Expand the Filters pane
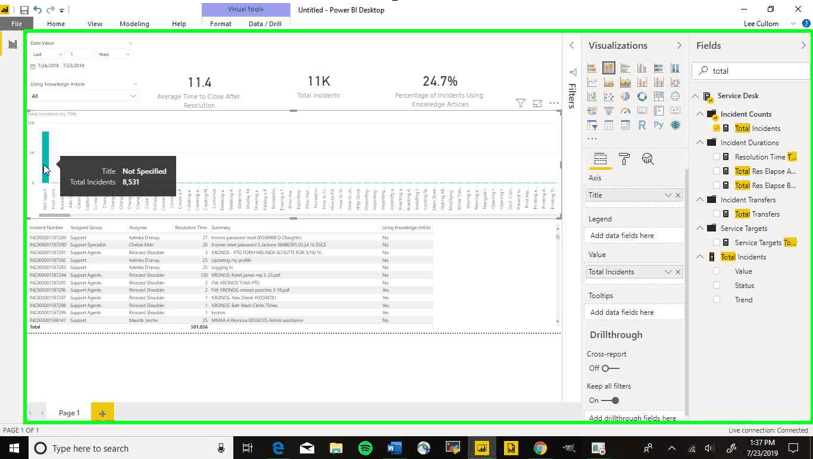 pyautogui.click(x=572, y=46)
